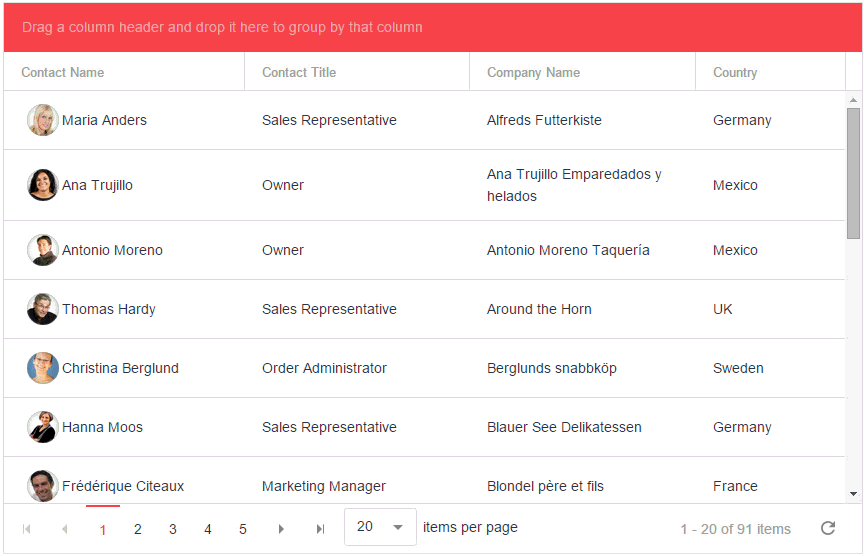Viewport: 864px width, 556px height.
Task: Go to page 3
Action: click(173, 529)
